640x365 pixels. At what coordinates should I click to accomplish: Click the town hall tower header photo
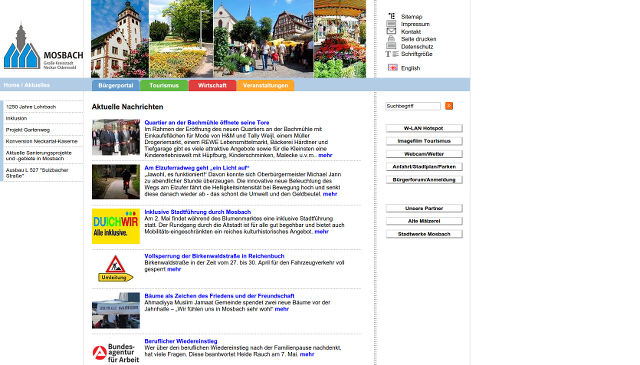tap(120, 39)
